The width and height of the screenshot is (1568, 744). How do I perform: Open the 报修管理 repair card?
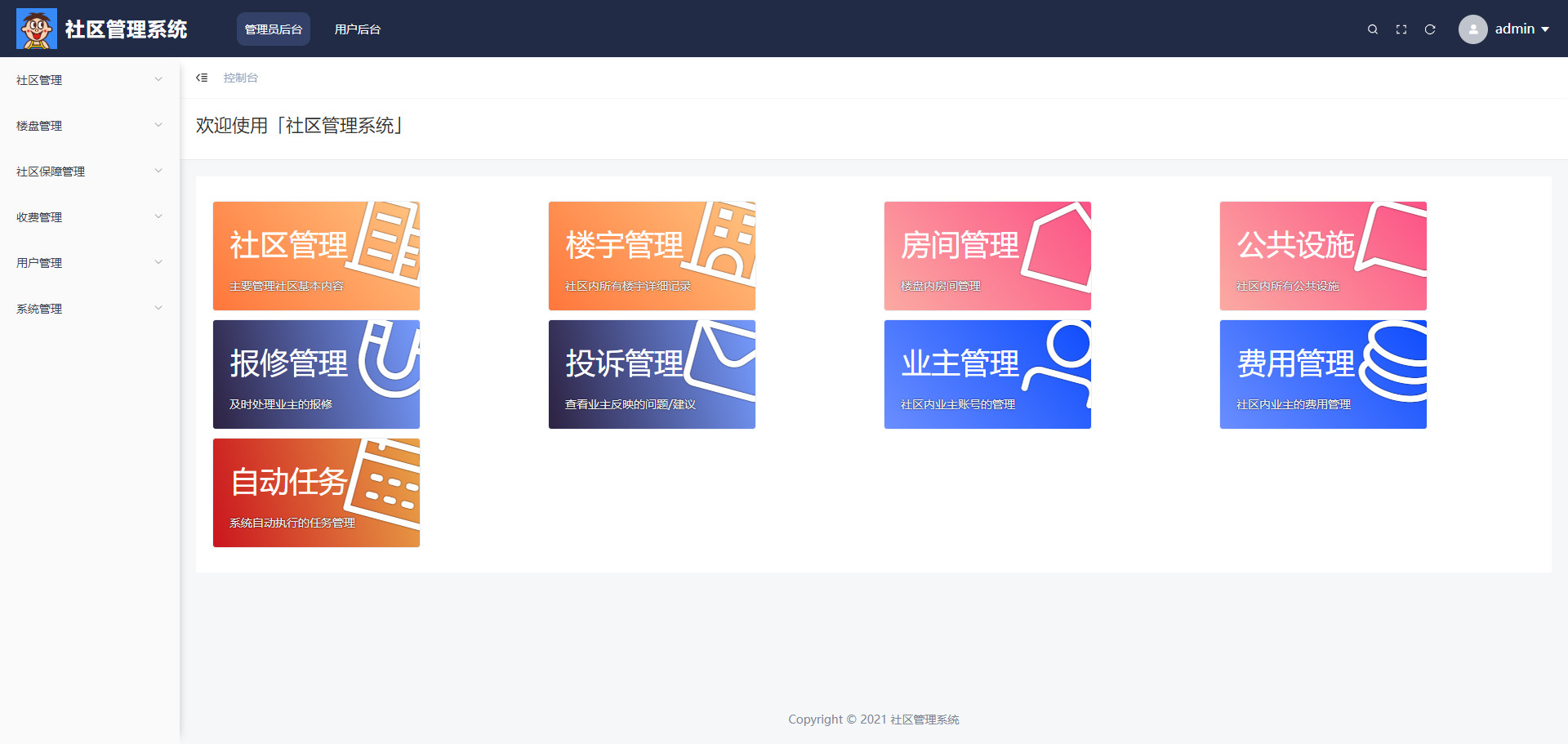pos(316,374)
